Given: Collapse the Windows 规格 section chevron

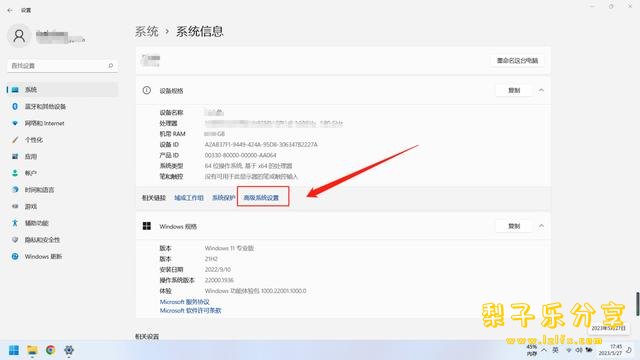Looking at the screenshot, I should 541,226.
